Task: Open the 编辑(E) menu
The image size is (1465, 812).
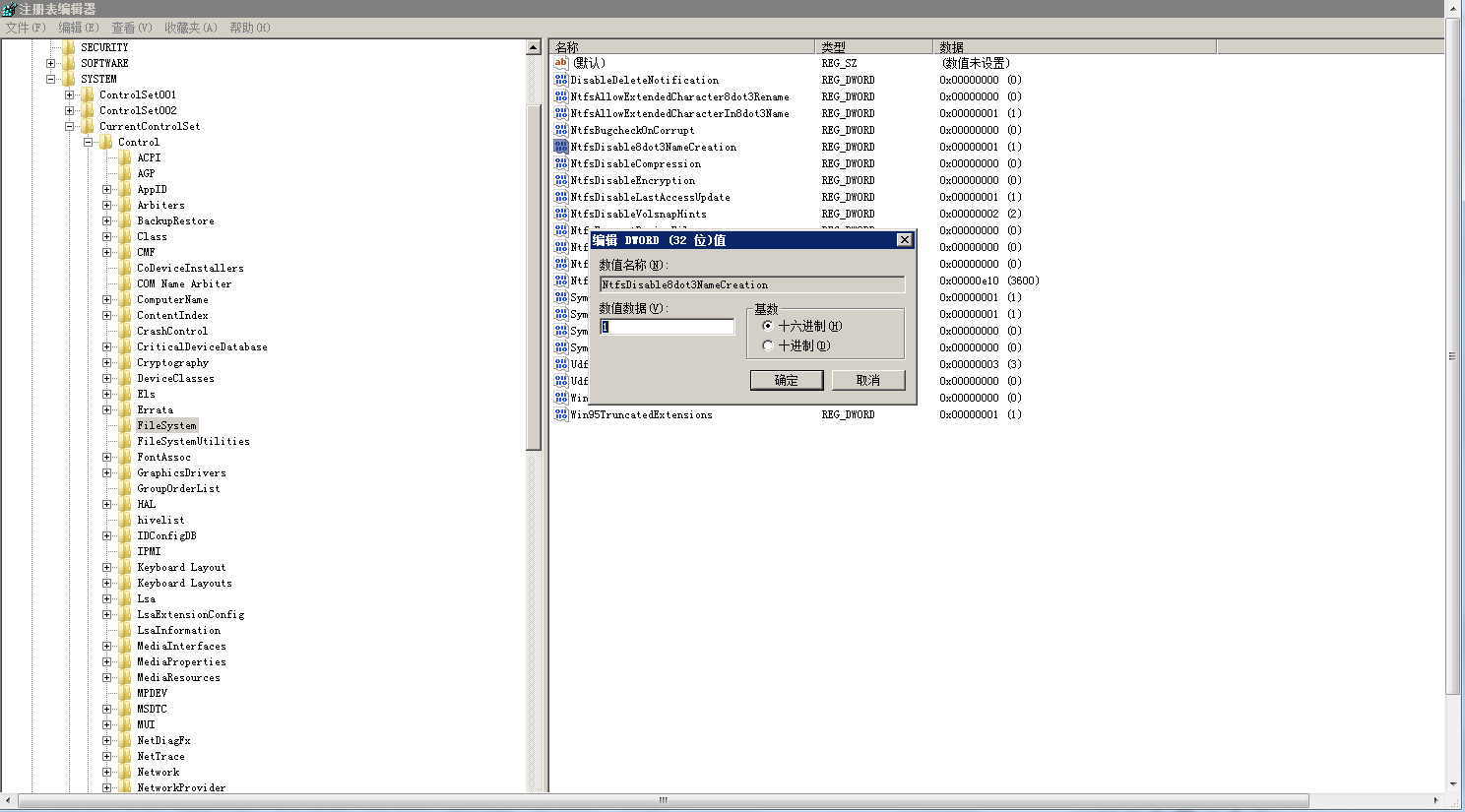Action: pyautogui.click(x=79, y=28)
